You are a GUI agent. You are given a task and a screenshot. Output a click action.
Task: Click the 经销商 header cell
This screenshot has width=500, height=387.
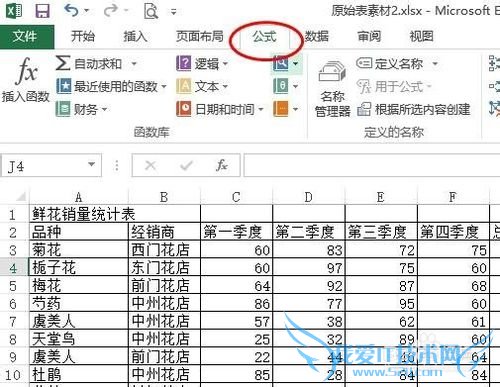coord(164,232)
